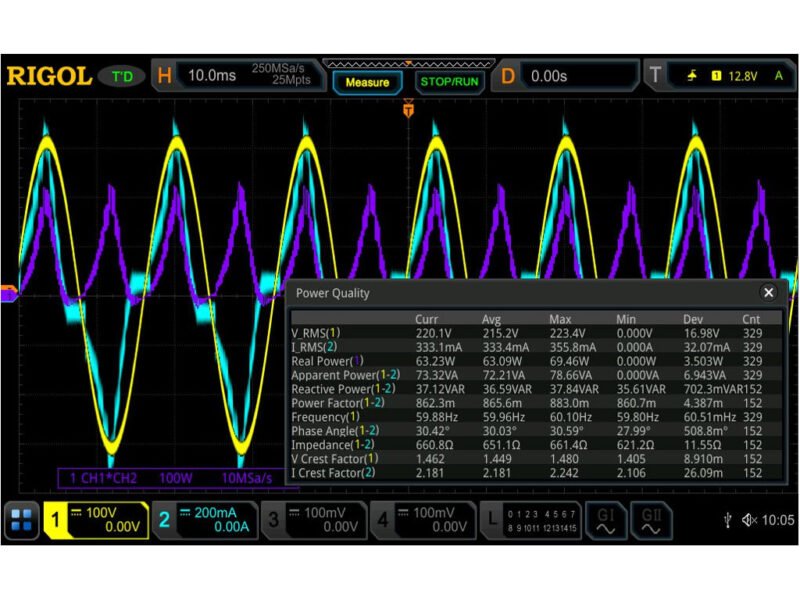Toggle channel 1 100V label

point(96,520)
